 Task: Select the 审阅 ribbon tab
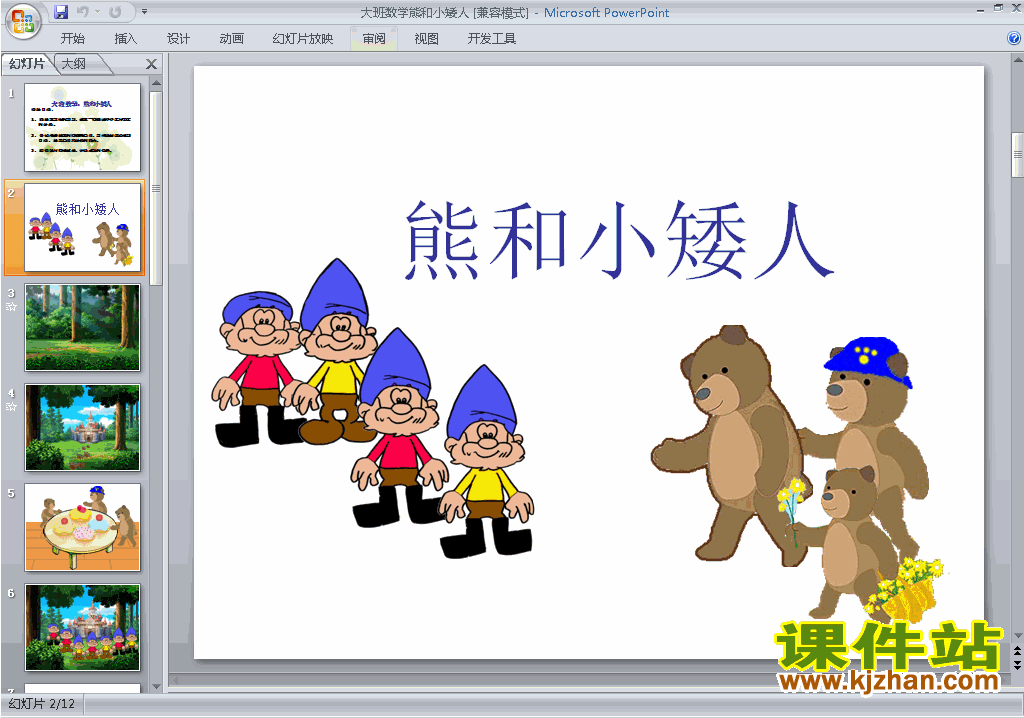[x=374, y=39]
